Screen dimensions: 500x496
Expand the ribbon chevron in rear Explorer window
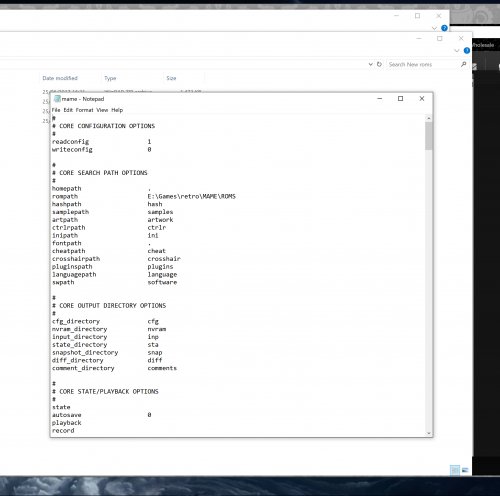click(x=434, y=28)
